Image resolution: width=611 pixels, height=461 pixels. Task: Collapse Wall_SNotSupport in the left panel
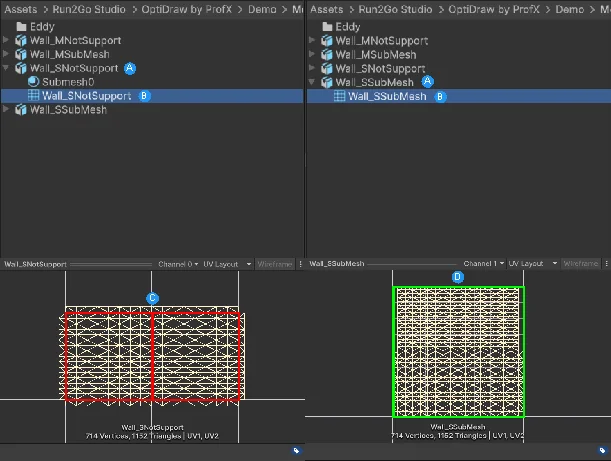pyautogui.click(x=5, y=68)
